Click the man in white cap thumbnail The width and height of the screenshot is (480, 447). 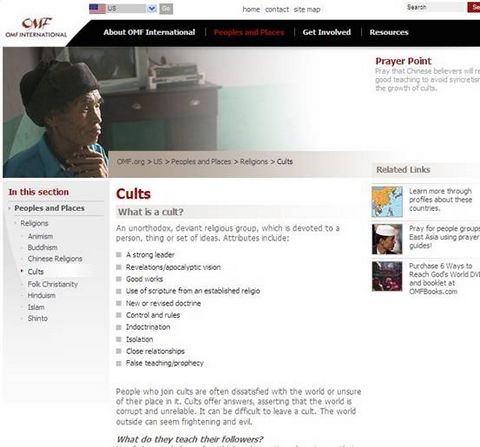[x=387, y=239]
